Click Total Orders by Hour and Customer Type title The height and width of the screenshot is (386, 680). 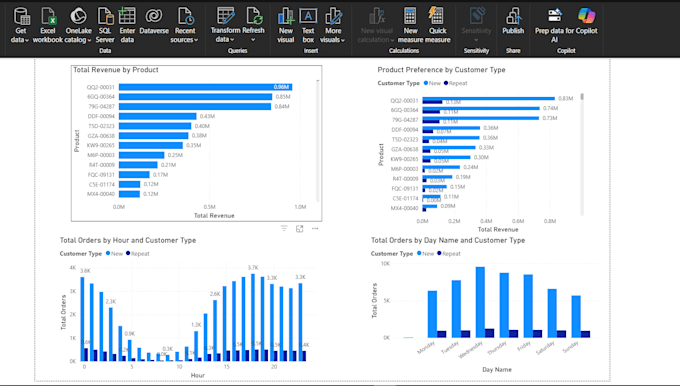tap(128, 240)
